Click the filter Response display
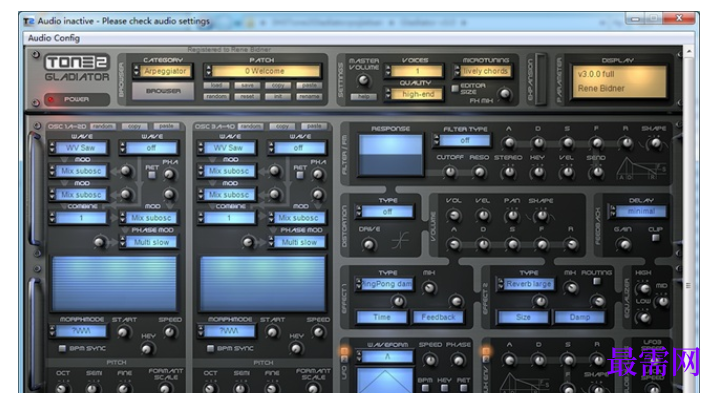719x393 pixels. click(x=390, y=155)
